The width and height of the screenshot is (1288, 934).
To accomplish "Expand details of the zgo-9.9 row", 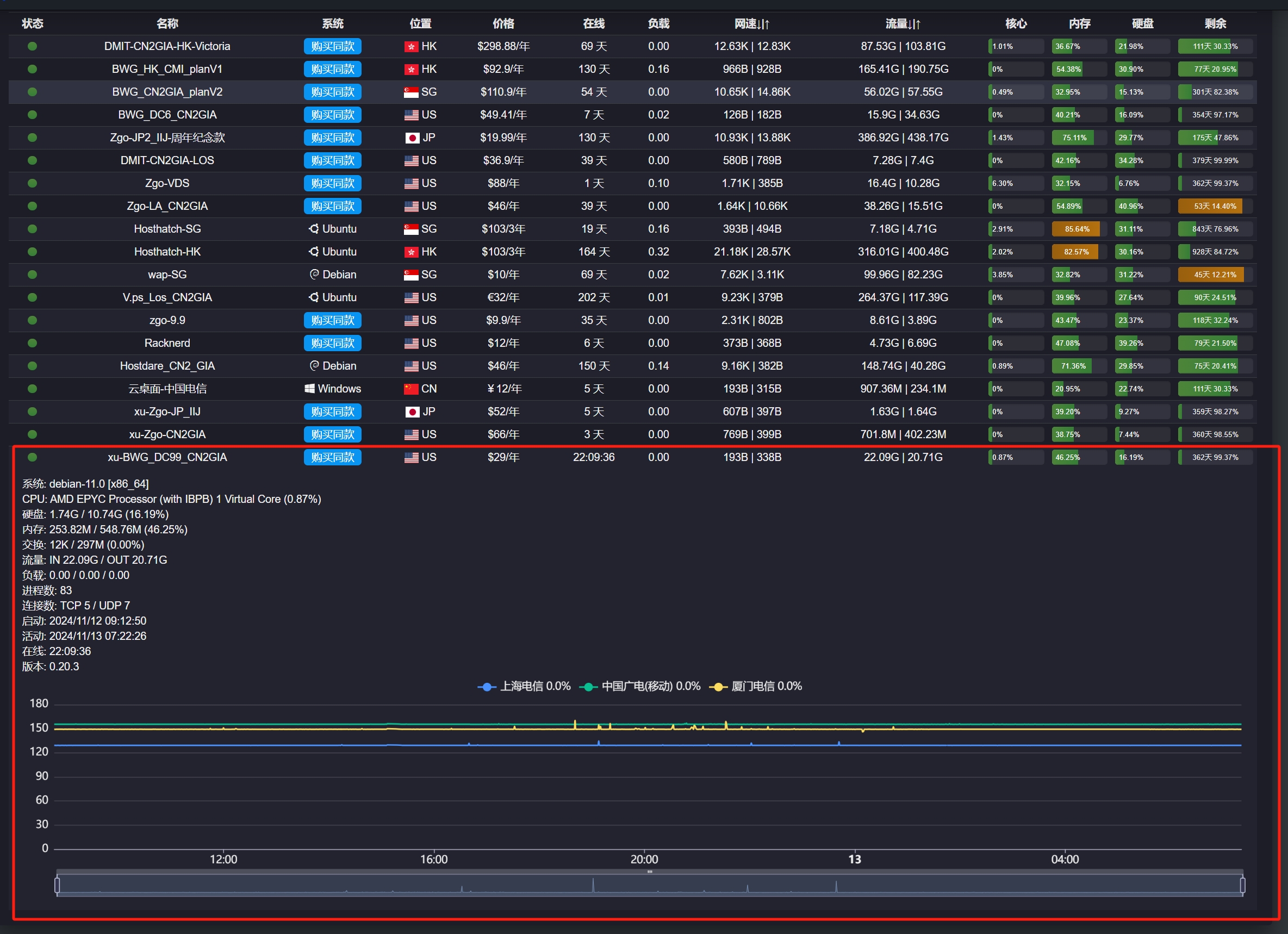I will coord(632,320).
